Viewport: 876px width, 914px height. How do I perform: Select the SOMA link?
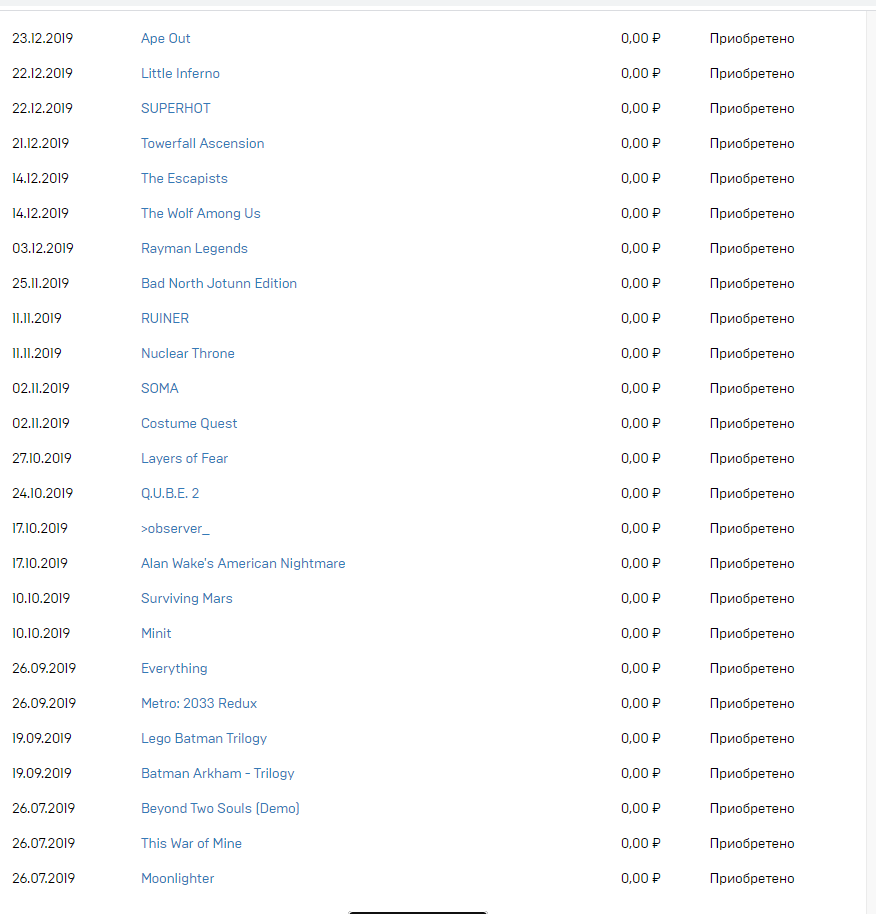pos(159,388)
